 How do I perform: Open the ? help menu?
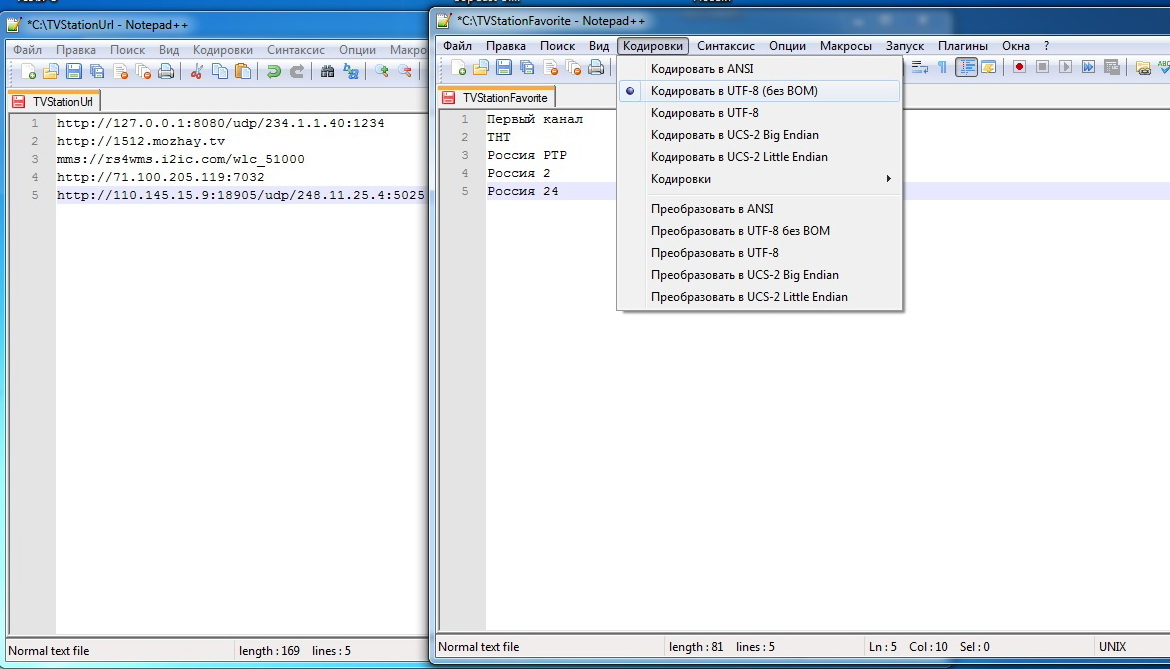pos(1046,46)
